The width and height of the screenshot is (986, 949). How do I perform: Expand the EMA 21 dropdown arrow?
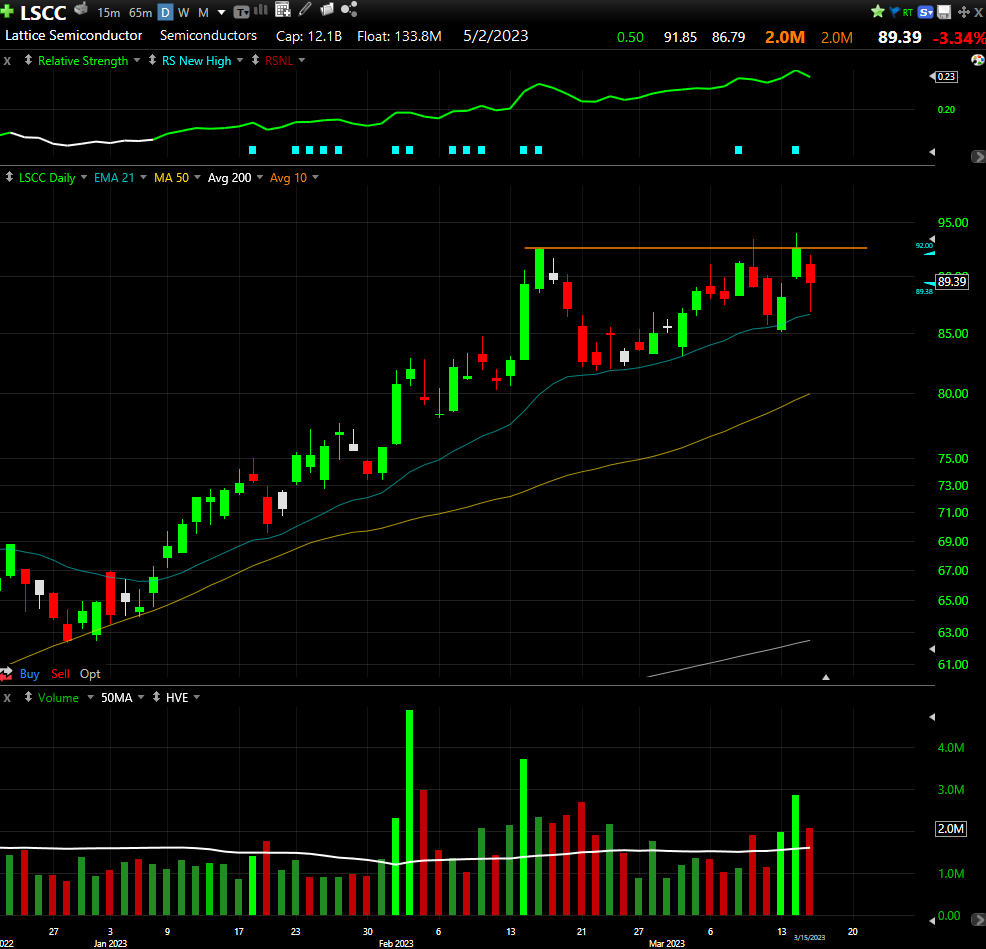tap(143, 177)
